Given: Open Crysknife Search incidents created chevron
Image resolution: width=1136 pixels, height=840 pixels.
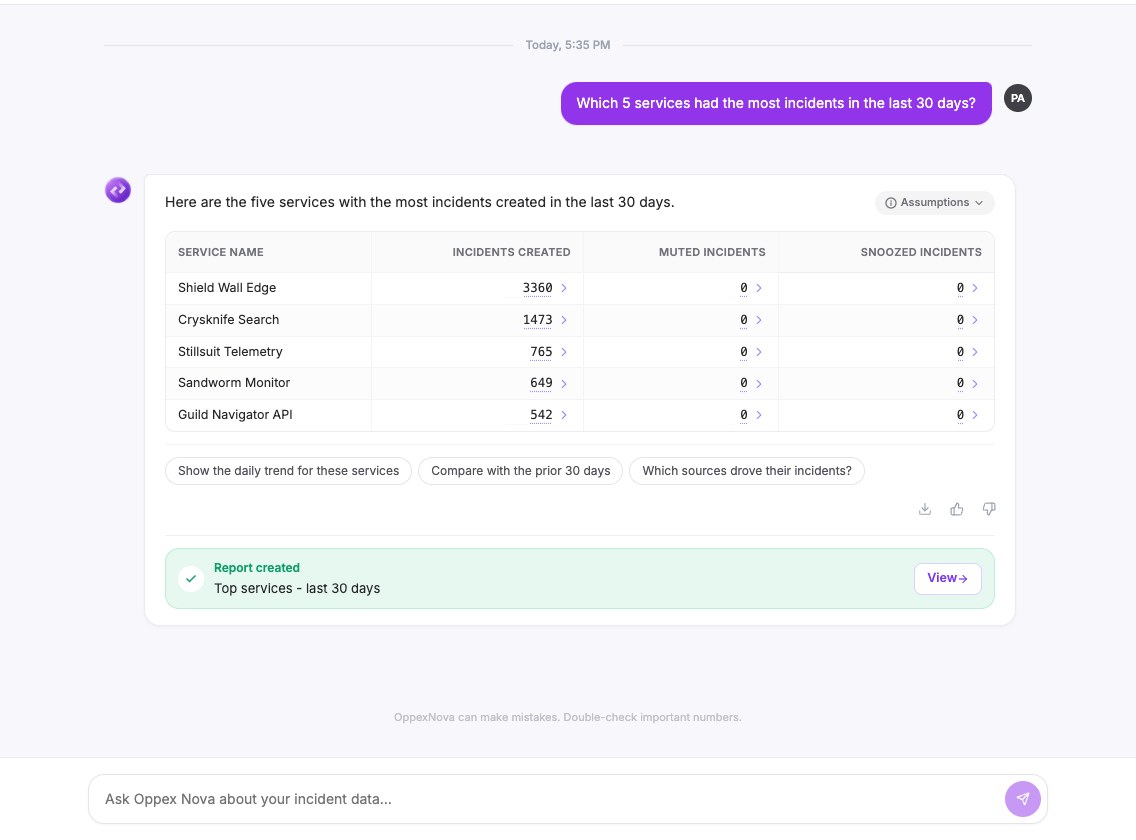Looking at the screenshot, I should click(x=564, y=320).
